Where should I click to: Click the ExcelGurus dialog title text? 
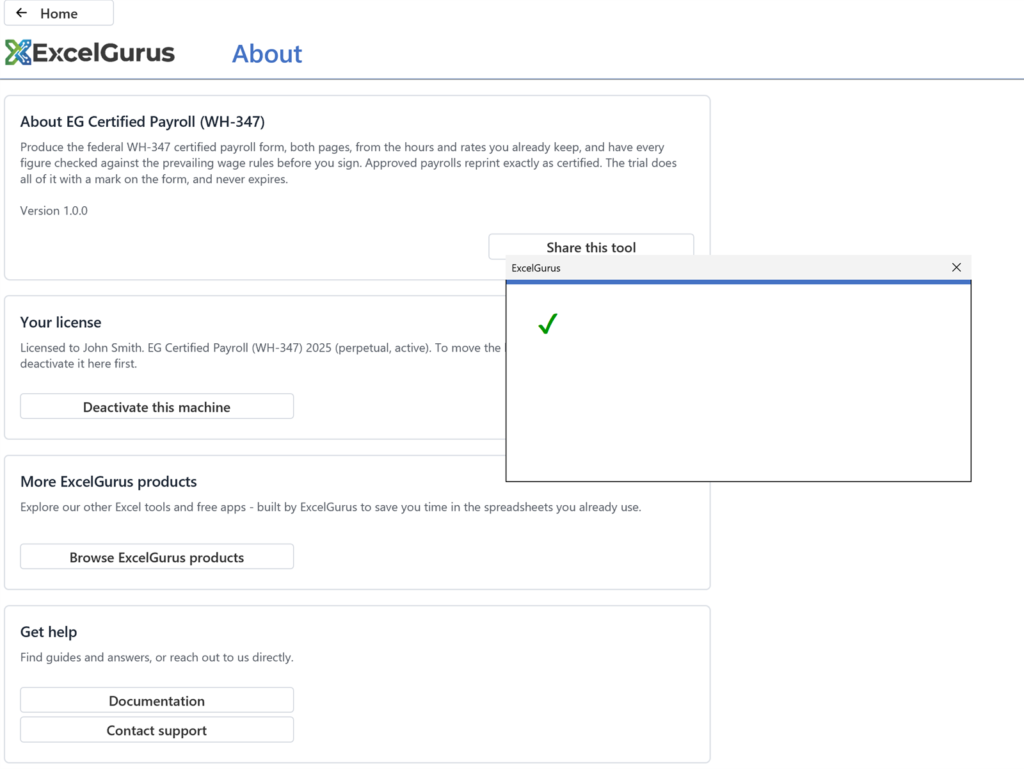click(x=536, y=268)
